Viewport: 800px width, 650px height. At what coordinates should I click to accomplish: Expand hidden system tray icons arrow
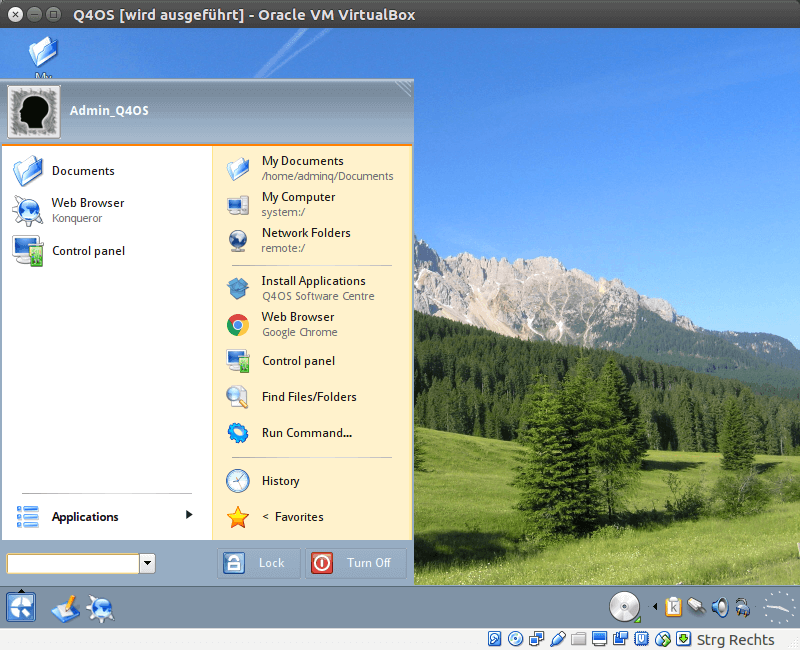(x=655, y=607)
